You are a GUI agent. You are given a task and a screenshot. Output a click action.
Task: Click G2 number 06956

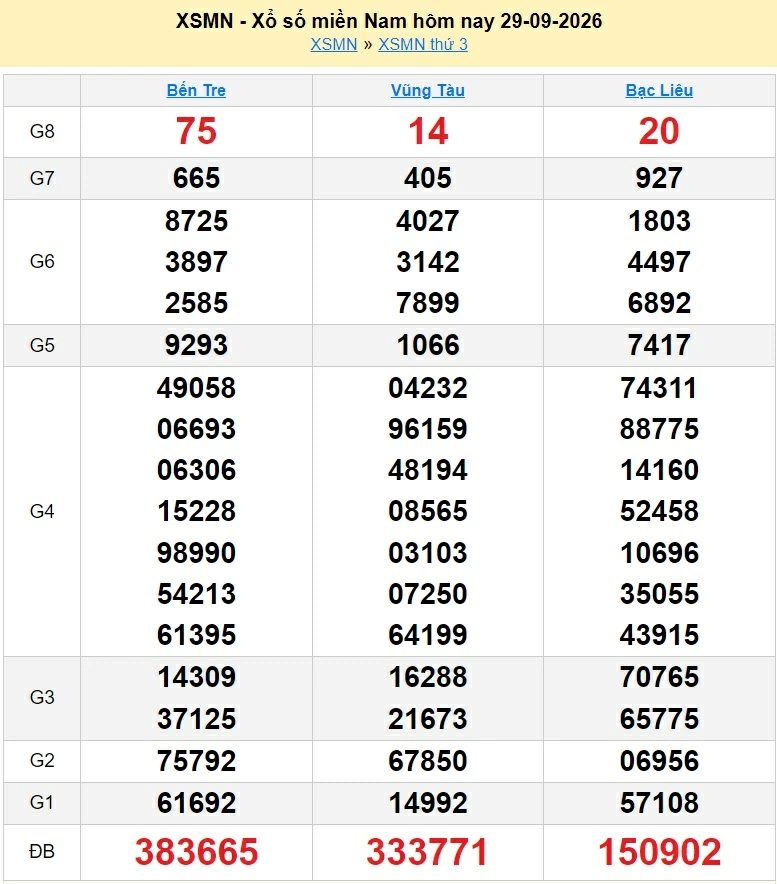(x=659, y=761)
